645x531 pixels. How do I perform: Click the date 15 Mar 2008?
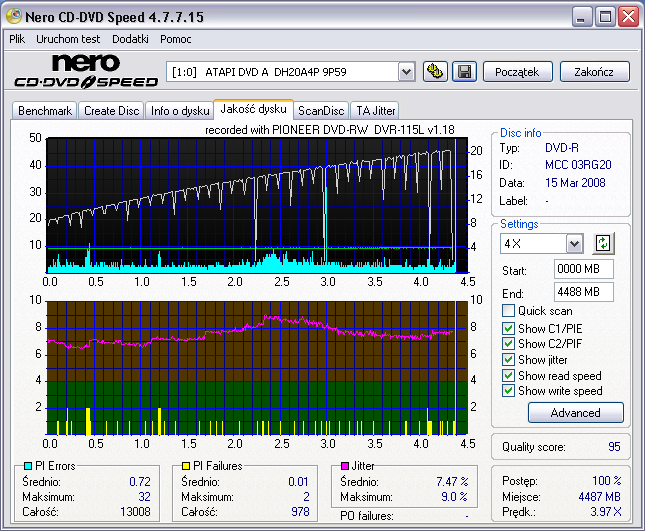point(575,183)
